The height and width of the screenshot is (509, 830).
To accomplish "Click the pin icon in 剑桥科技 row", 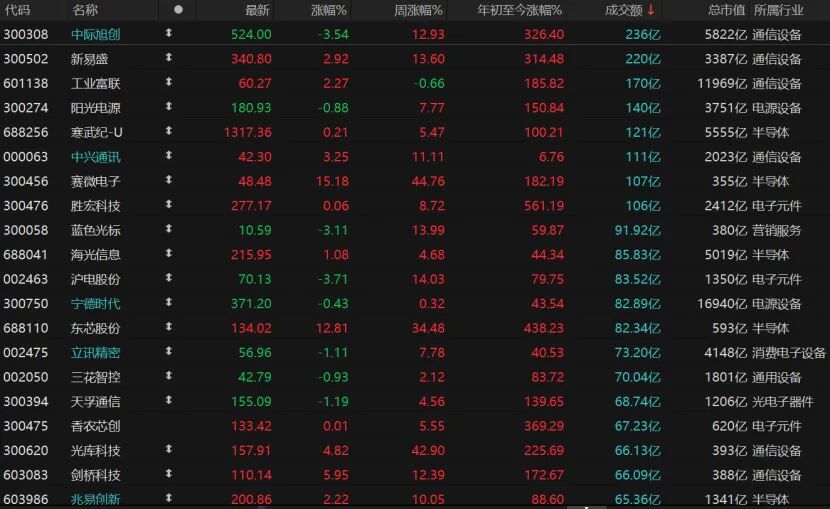I will 168,474.
